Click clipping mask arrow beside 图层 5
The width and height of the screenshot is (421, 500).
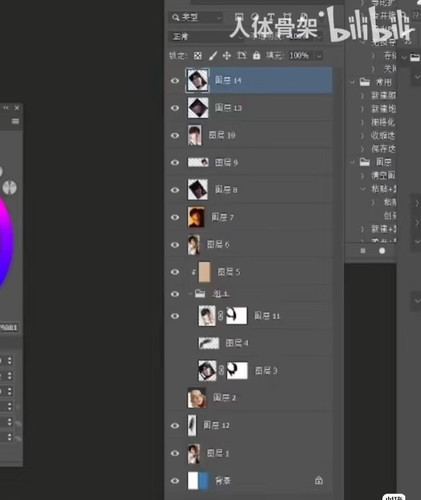click(x=194, y=272)
